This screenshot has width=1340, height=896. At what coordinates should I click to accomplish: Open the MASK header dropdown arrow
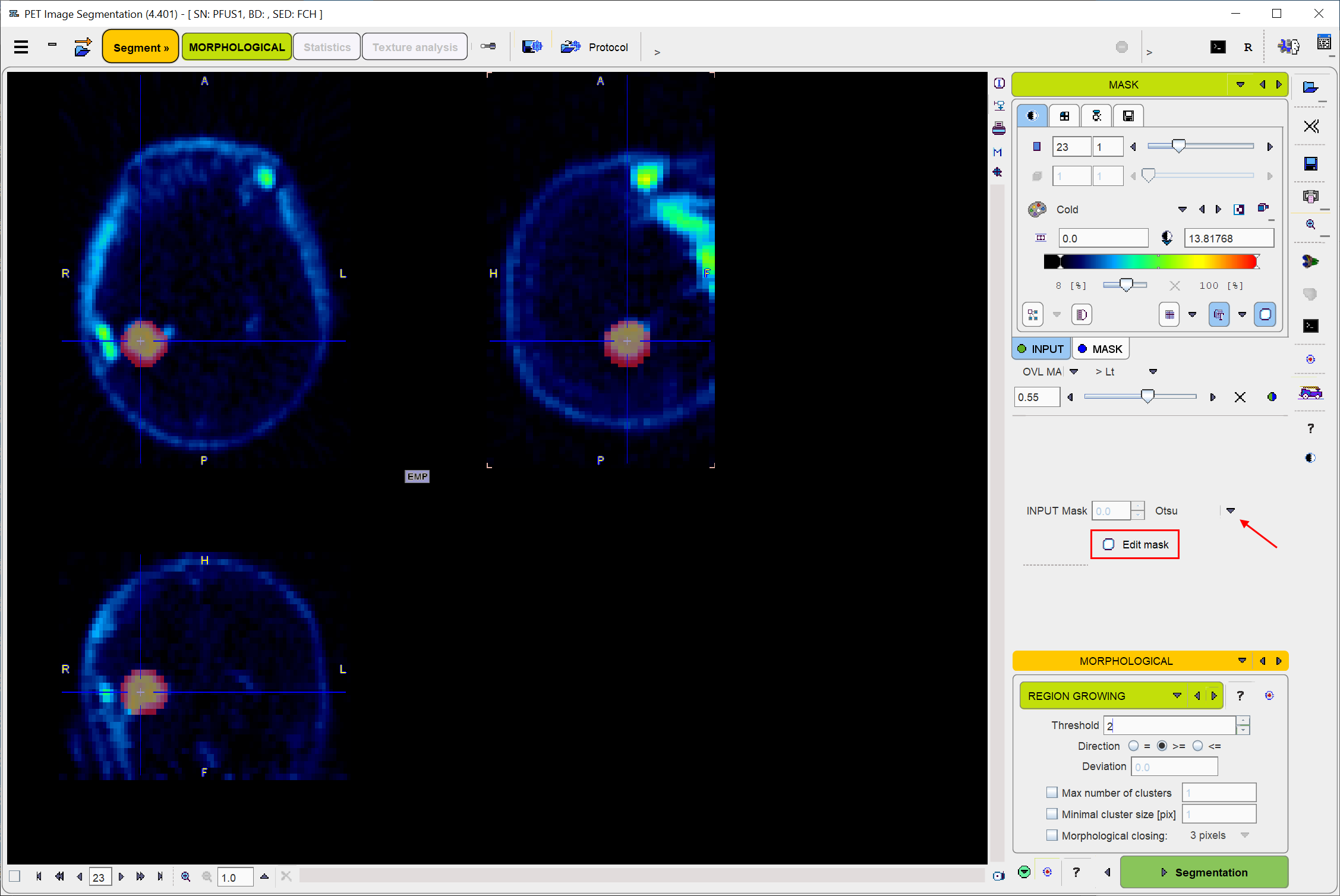coord(1240,84)
